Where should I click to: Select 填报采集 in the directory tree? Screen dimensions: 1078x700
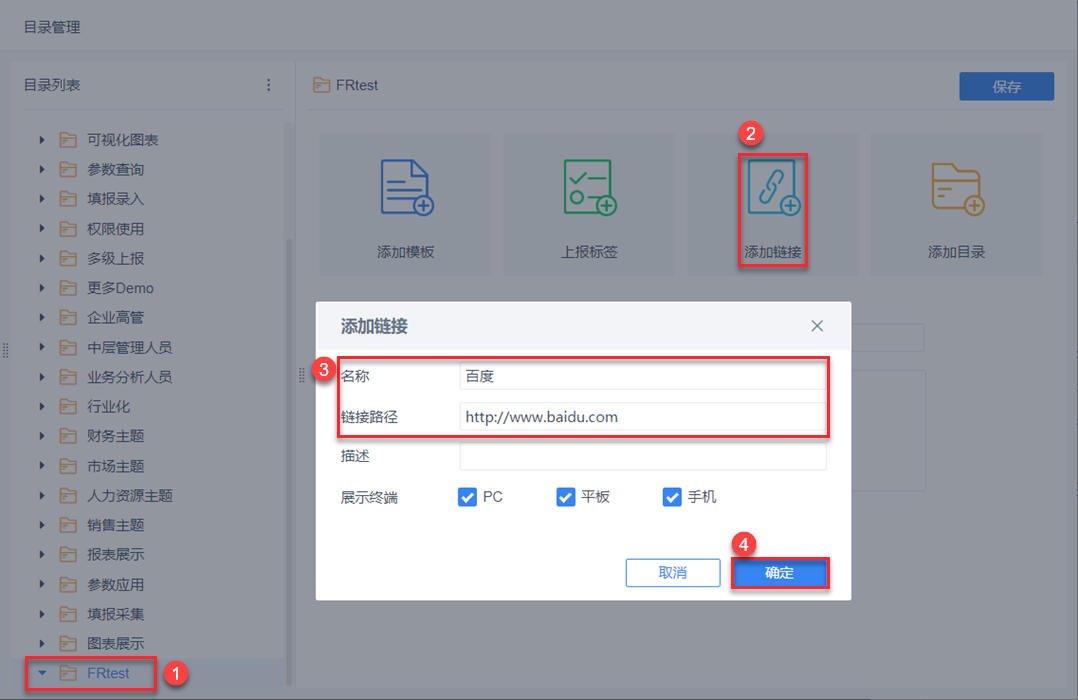(x=116, y=614)
